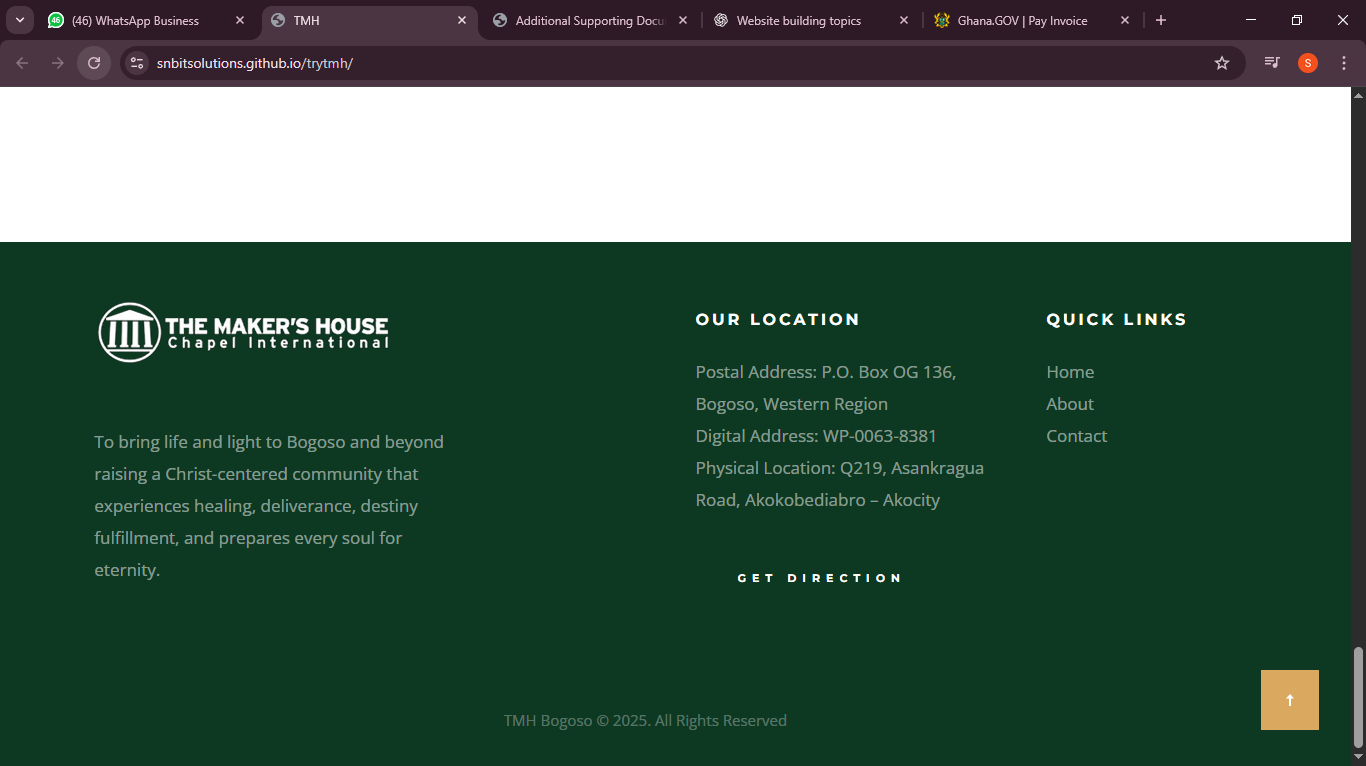Viewport: 1366px width, 766px height.
Task: View site information icon in address bar
Action: pos(138,63)
